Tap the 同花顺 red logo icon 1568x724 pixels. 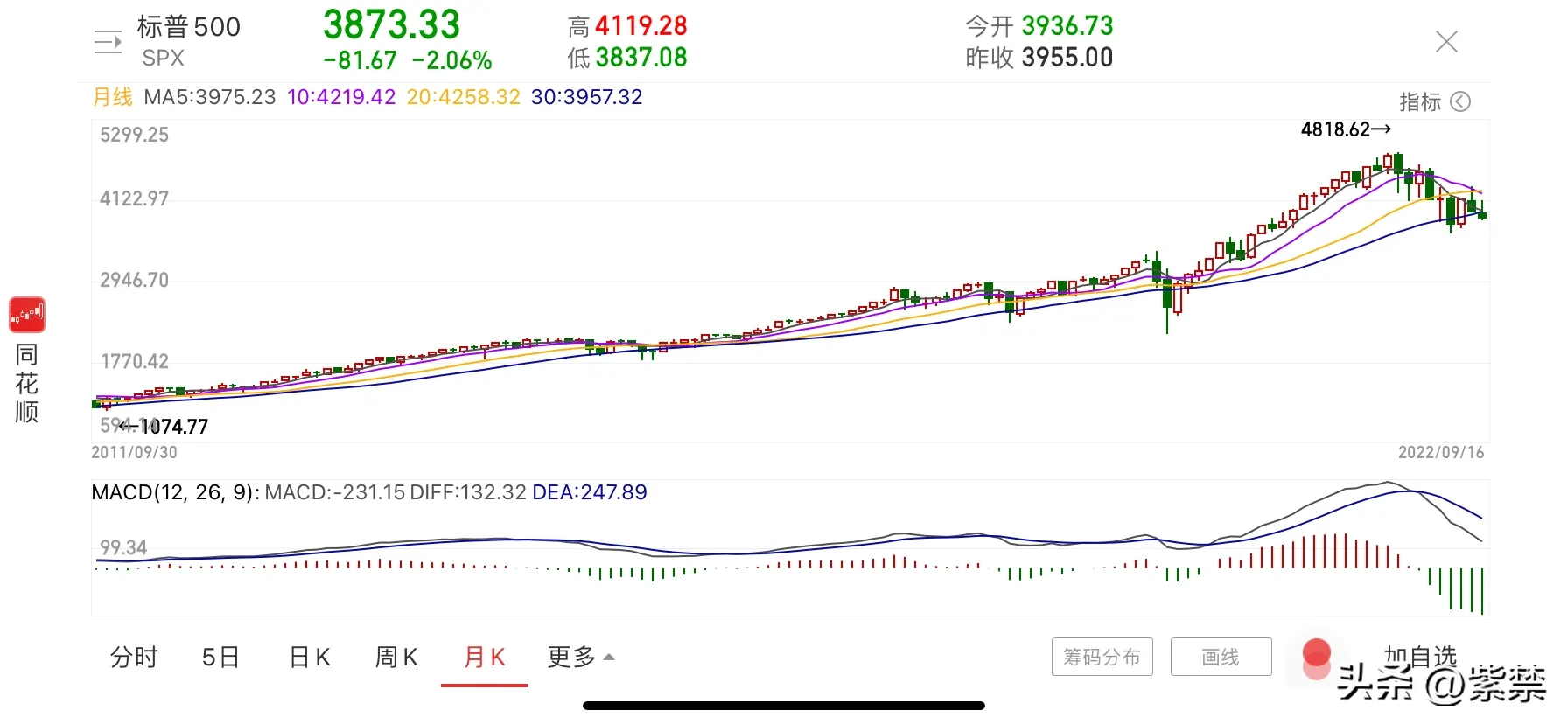pos(27,315)
